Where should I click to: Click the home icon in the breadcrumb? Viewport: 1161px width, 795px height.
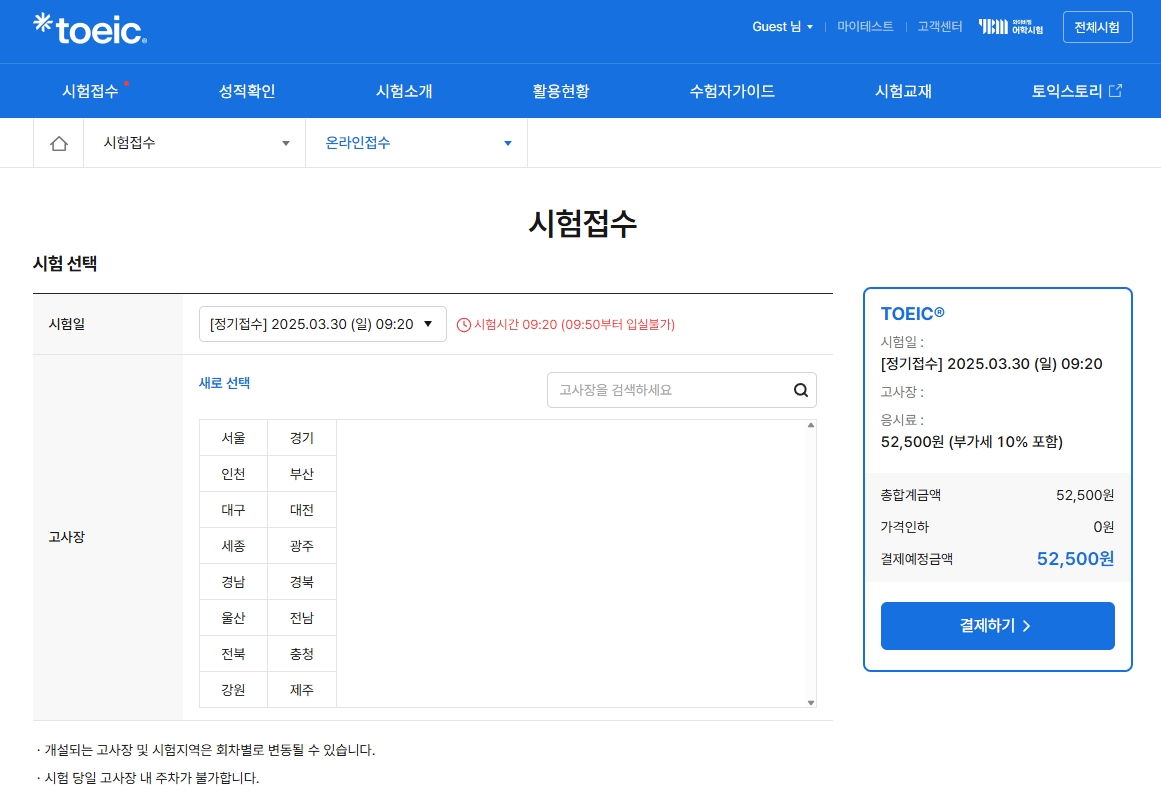58,142
